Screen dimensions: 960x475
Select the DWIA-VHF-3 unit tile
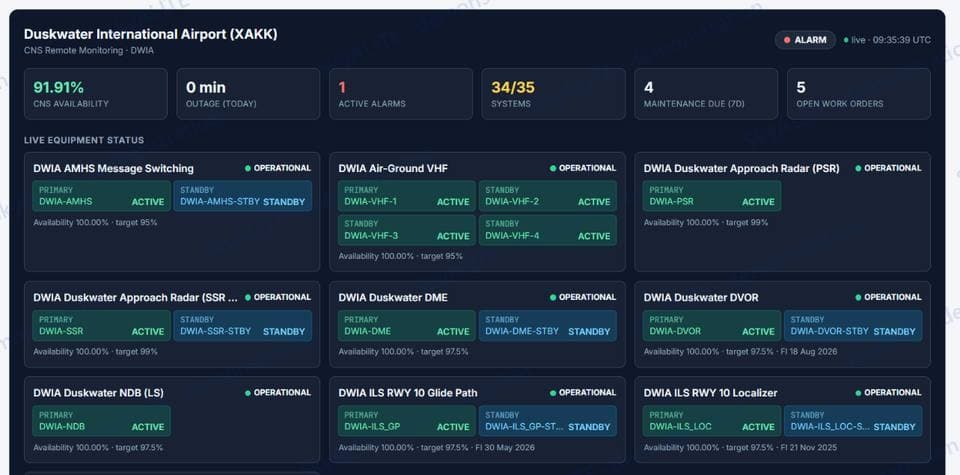coord(407,230)
